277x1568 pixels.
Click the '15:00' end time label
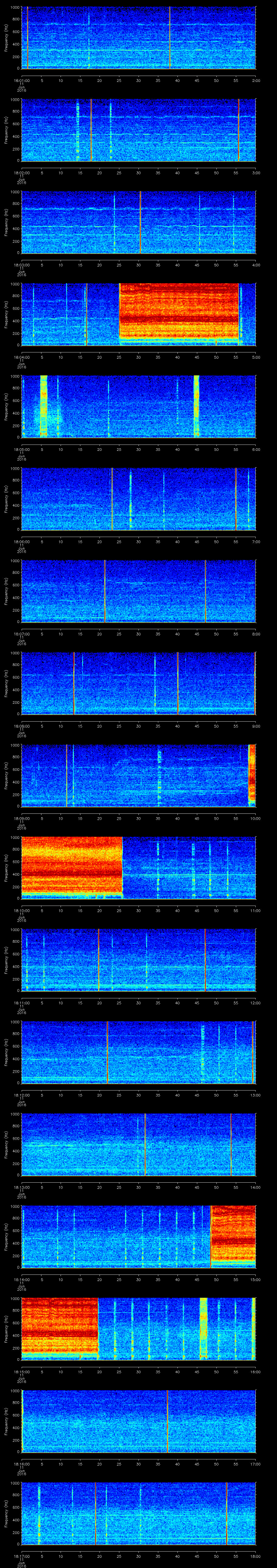[x=255, y=1279]
